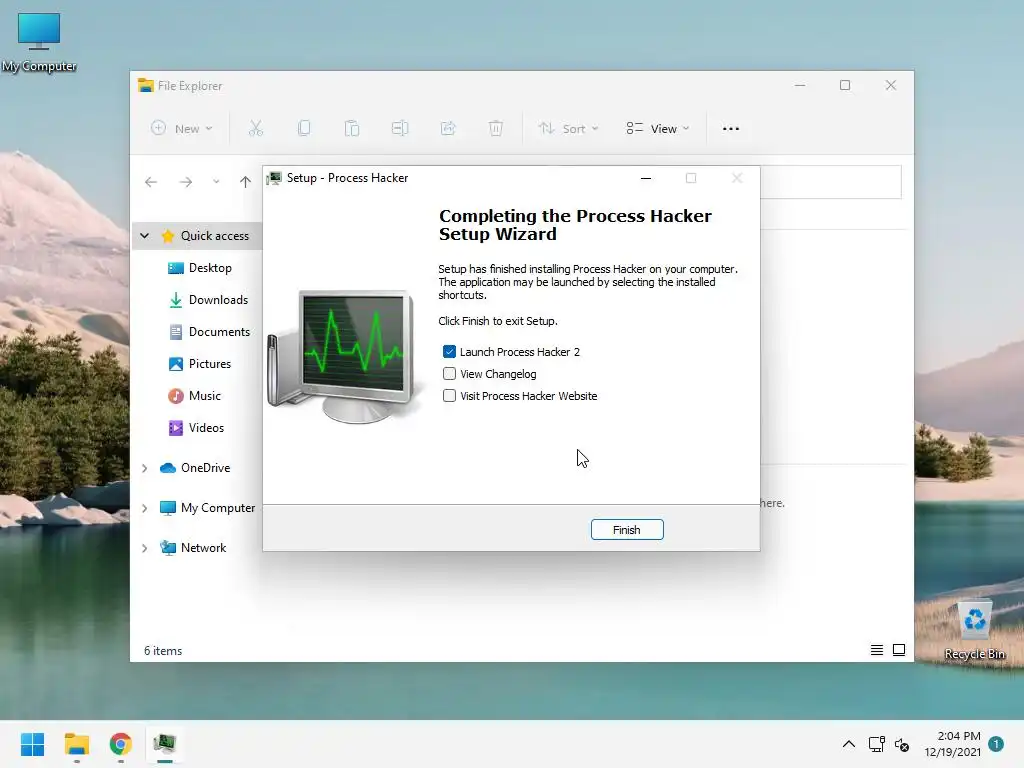
Task: Check the View Changelog option
Action: pyautogui.click(x=449, y=374)
